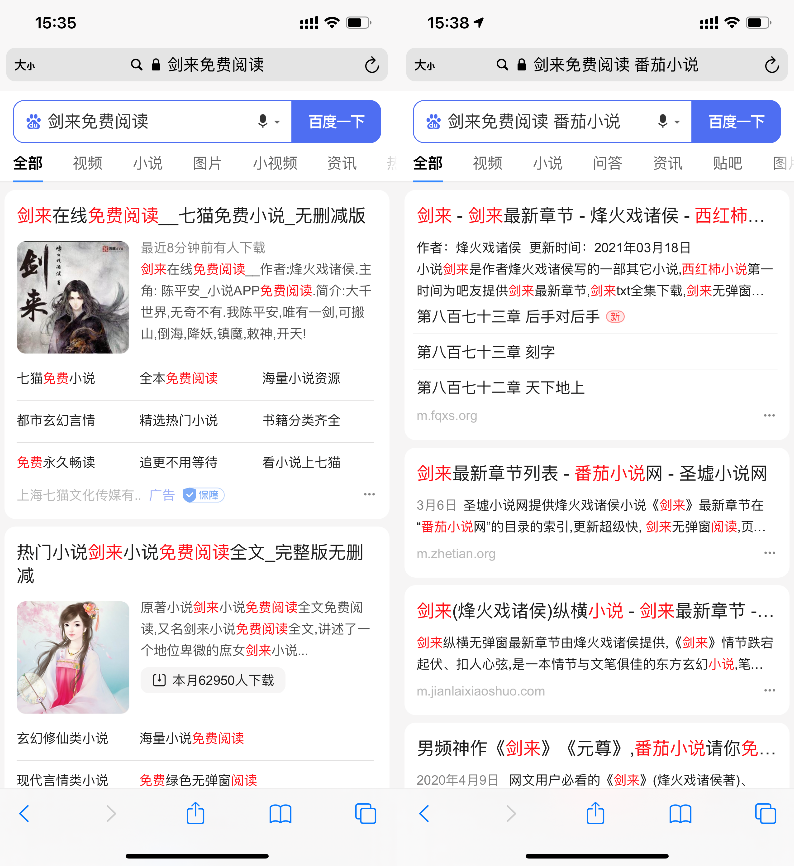Open tabs overview in right Safari toolbar
Viewport: 794px width, 866px height.
pyautogui.click(x=765, y=813)
